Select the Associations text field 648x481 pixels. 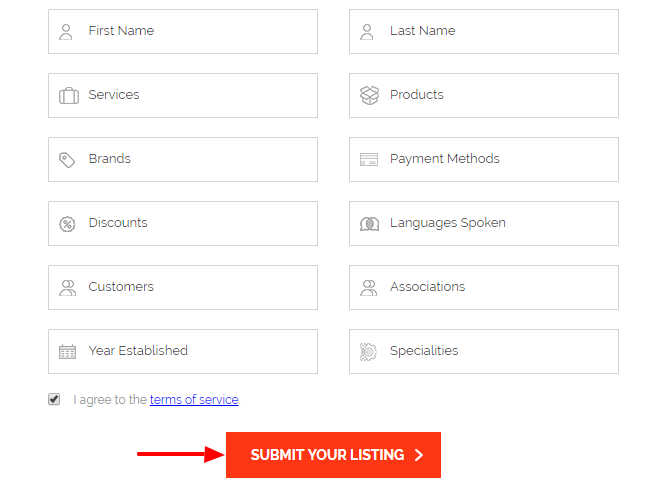(x=484, y=287)
